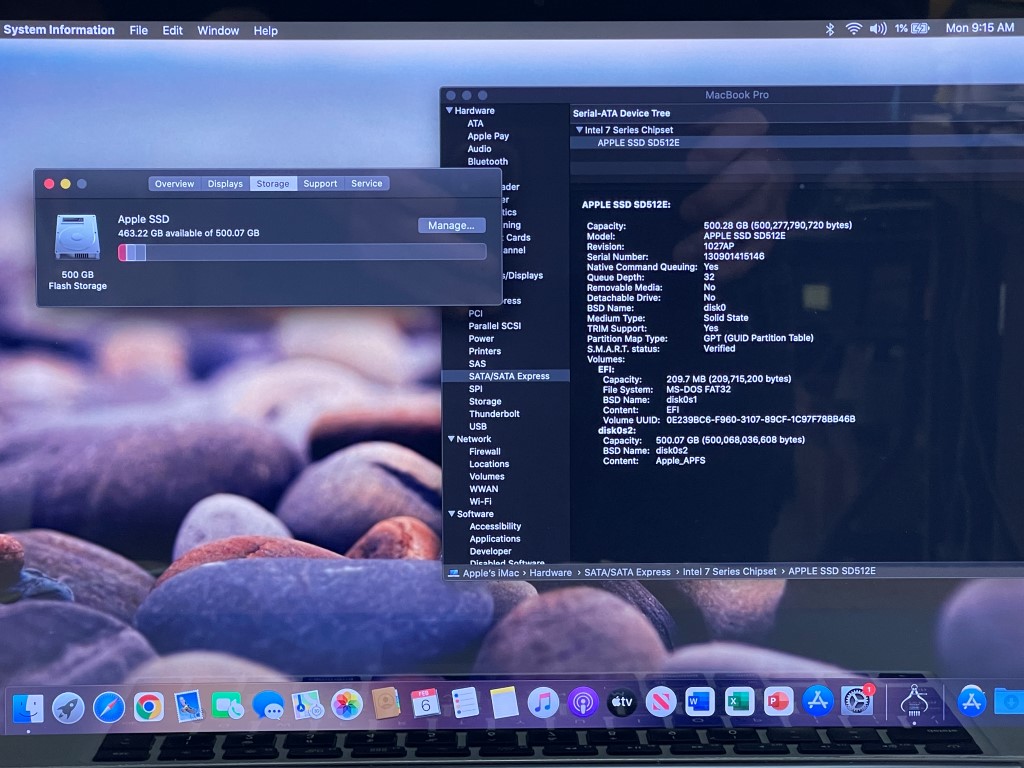The height and width of the screenshot is (768, 1024).
Task: Select ATA in Hardware list
Action: [x=475, y=123]
